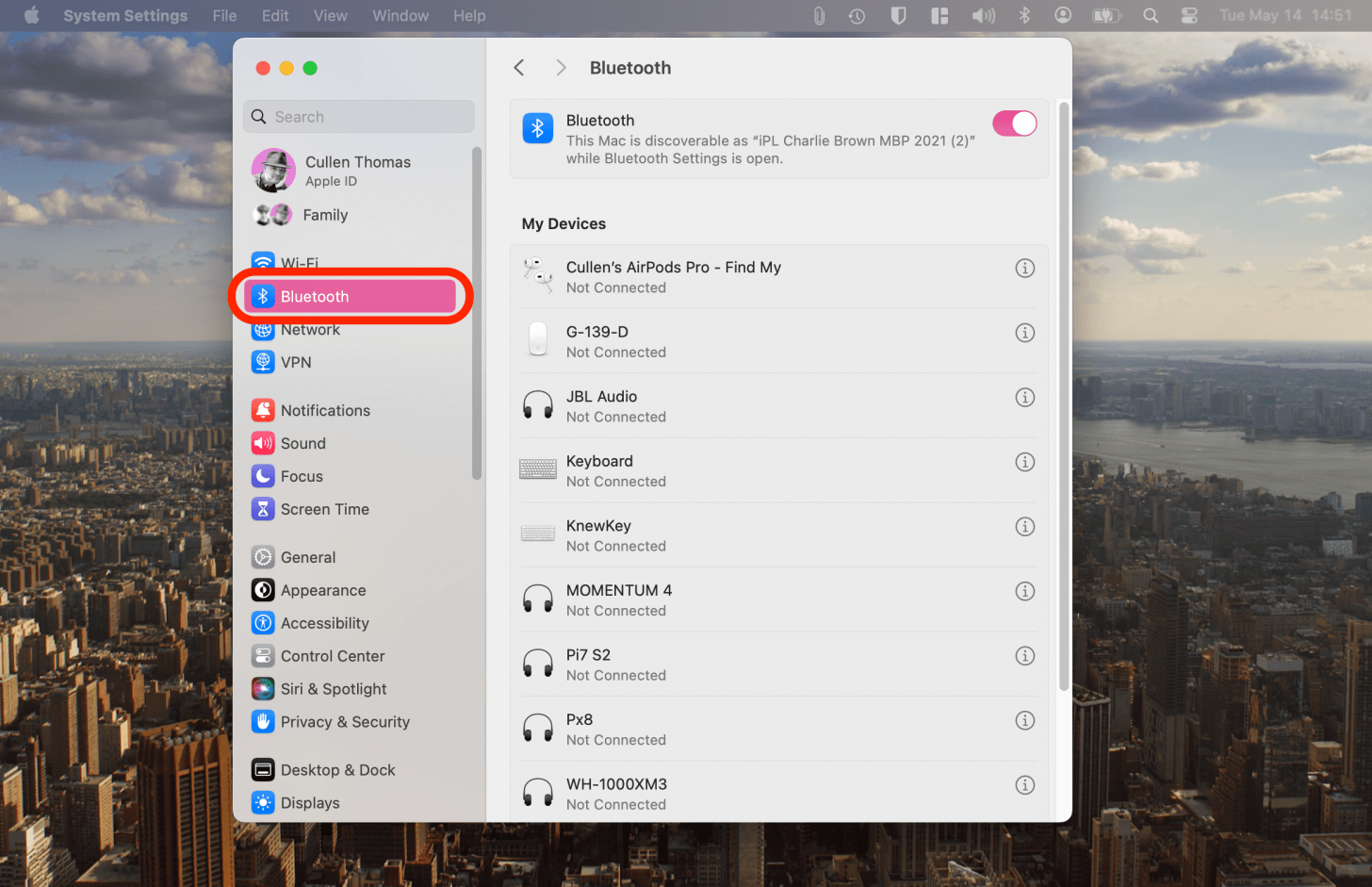Click the Bluetooth icon in the menu bar
1372x887 pixels.
(1024, 15)
